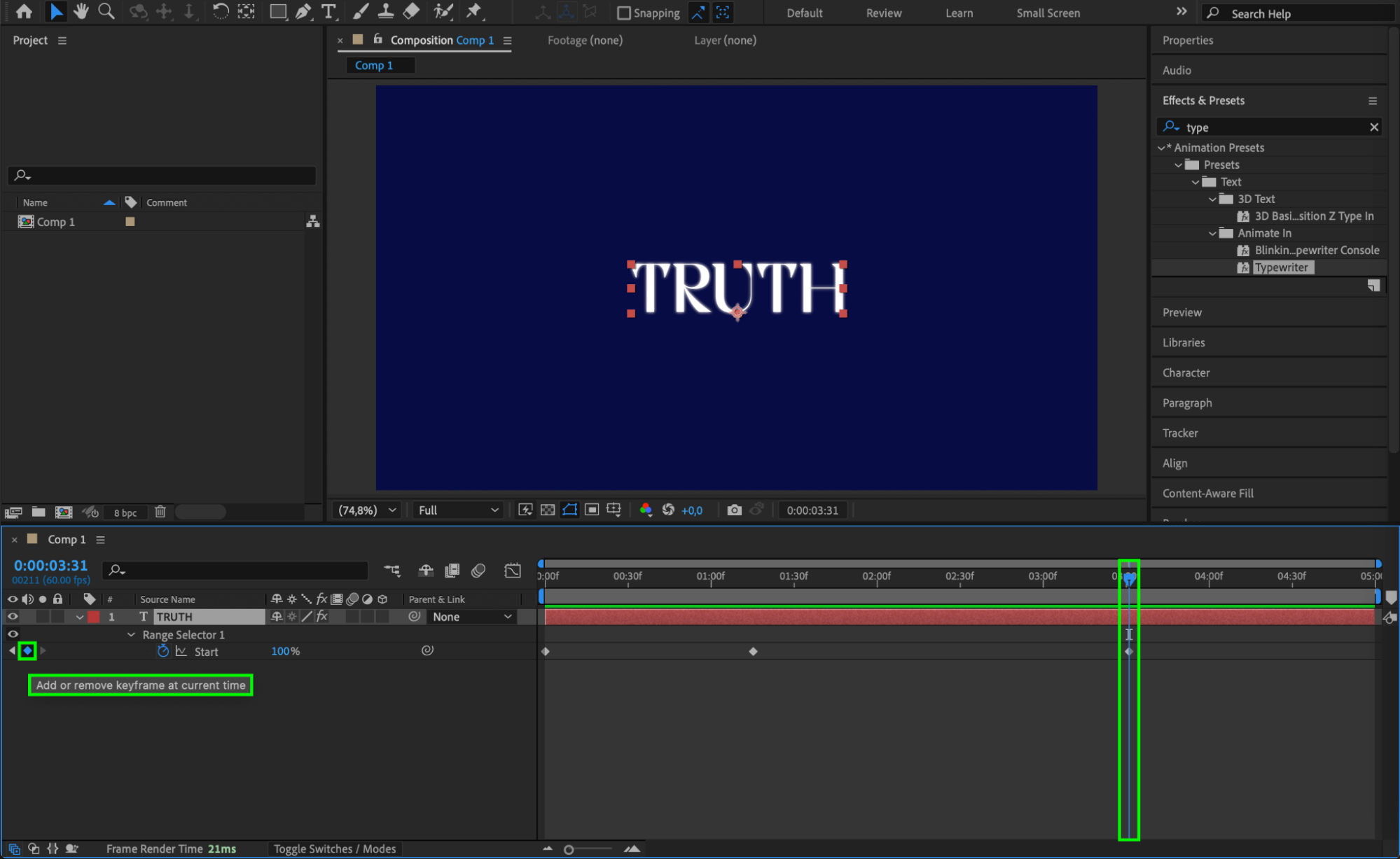
Task: Open the Character panel tab
Action: tap(1186, 372)
